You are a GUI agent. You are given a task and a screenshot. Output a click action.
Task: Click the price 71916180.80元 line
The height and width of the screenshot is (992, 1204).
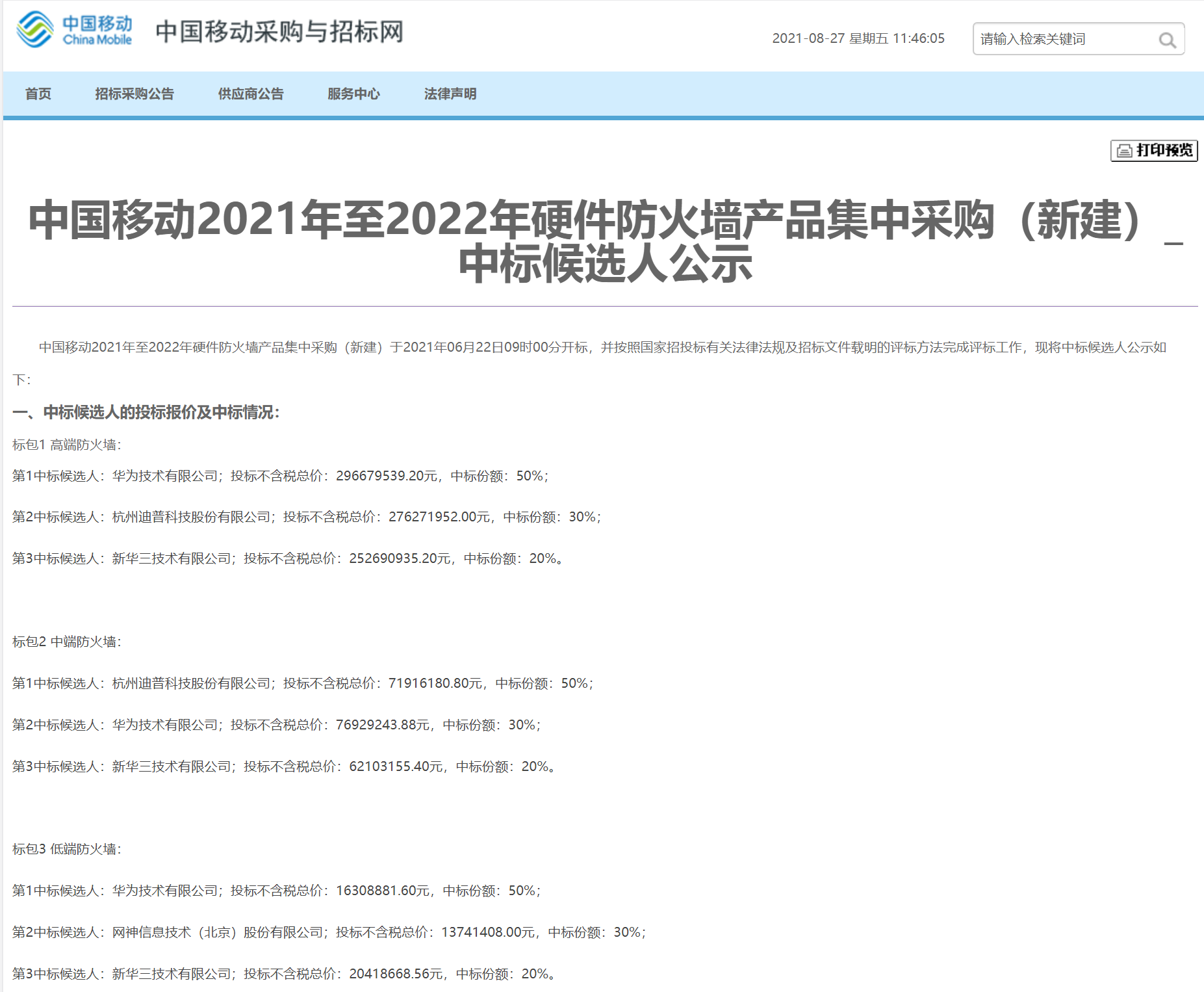pos(303,683)
